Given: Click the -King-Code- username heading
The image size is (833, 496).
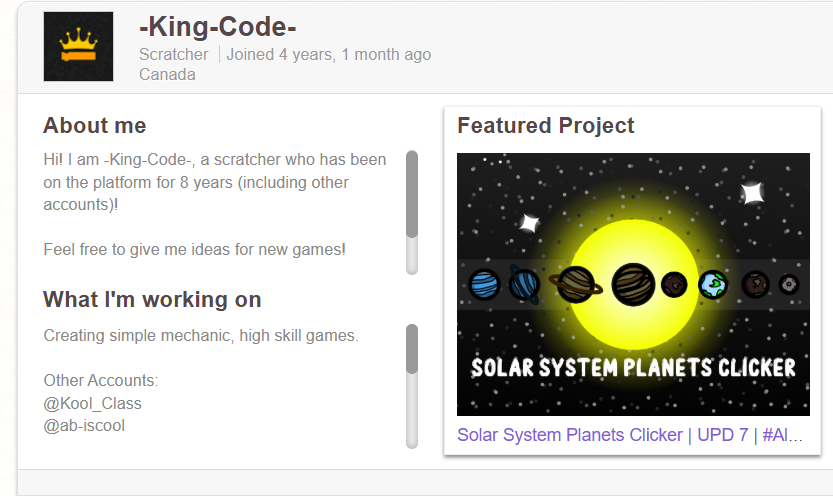Looking at the screenshot, I should tap(218, 27).
